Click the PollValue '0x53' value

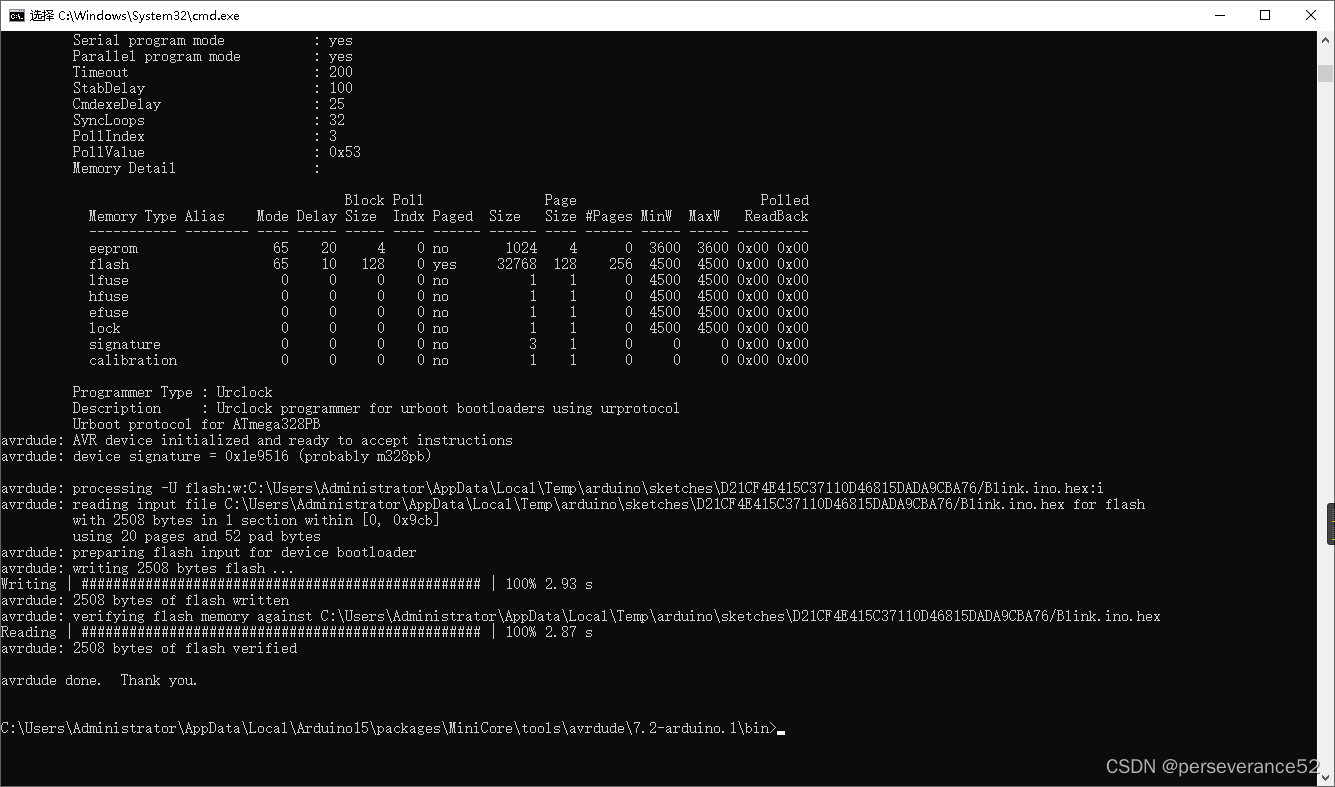(x=344, y=152)
